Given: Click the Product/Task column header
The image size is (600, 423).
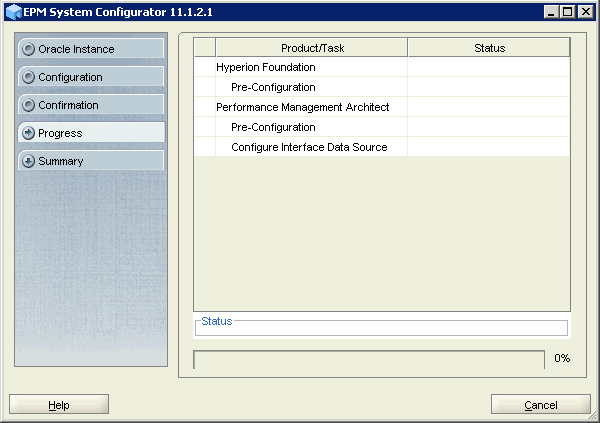Looking at the screenshot, I should [x=311, y=48].
